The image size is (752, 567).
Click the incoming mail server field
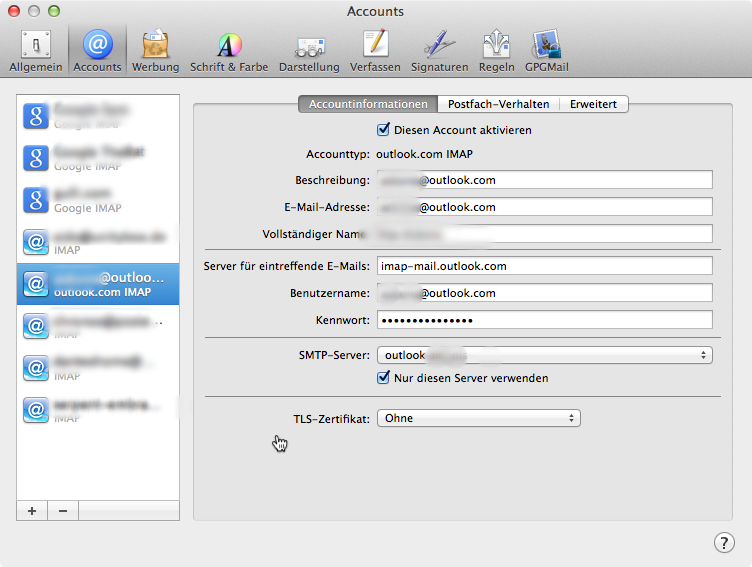(x=545, y=266)
